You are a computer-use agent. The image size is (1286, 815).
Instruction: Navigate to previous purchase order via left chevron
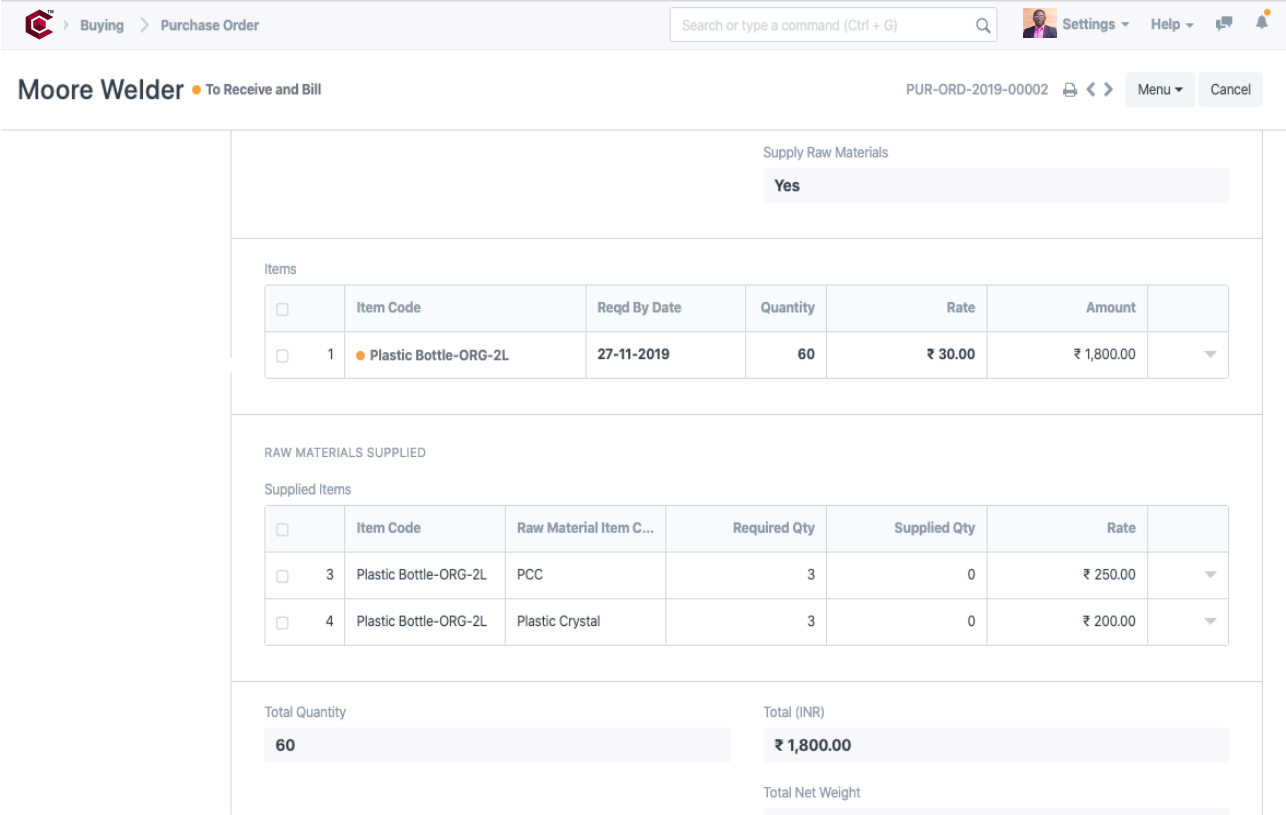point(1092,89)
